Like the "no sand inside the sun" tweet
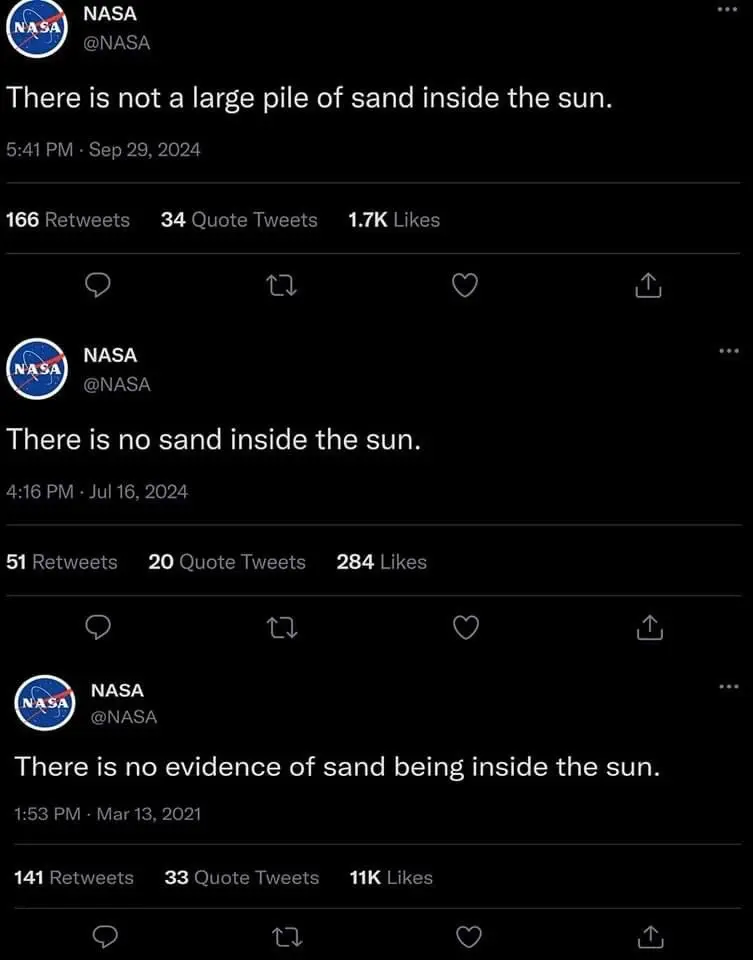The width and height of the screenshot is (753, 960). pyautogui.click(x=463, y=628)
